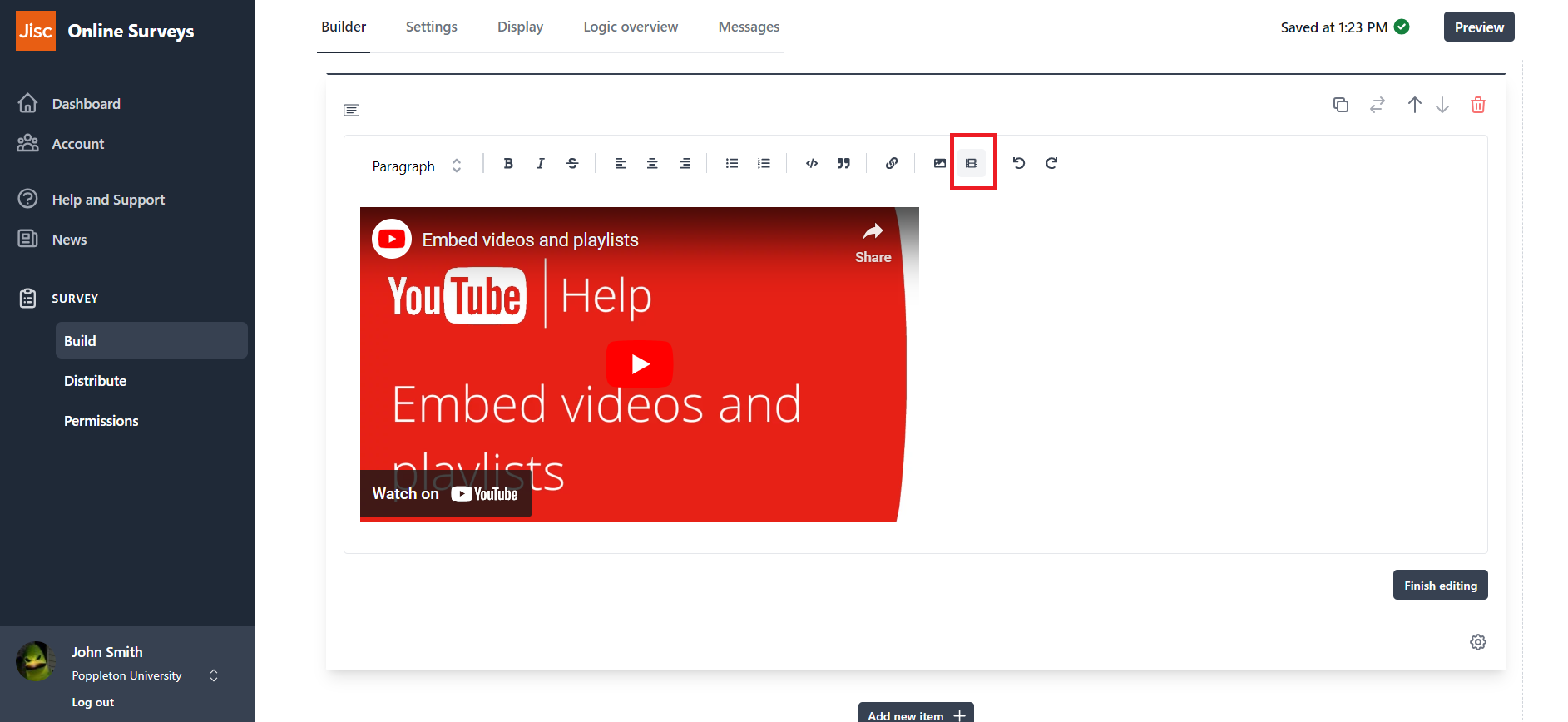Play the embedded YouTube video

[639, 363]
